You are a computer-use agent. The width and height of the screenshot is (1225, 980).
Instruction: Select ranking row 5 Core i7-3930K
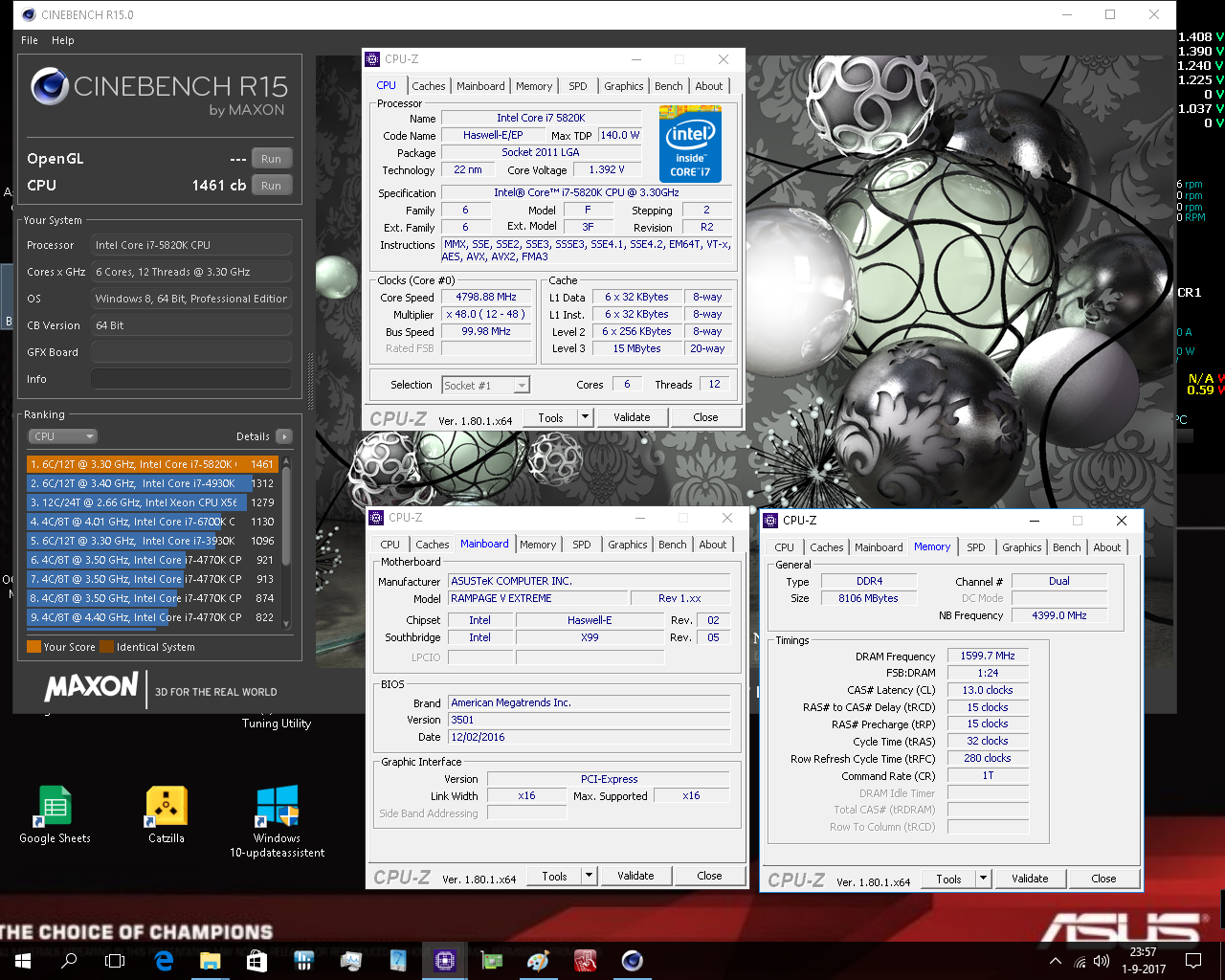click(153, 541)
